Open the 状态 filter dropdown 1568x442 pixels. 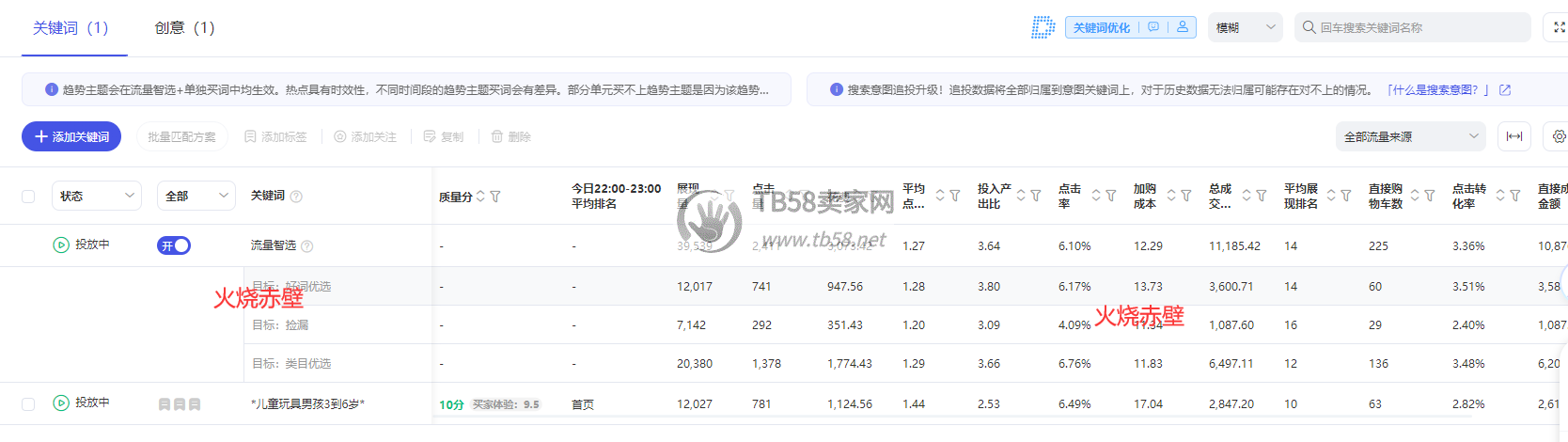(x=97, y=196)
